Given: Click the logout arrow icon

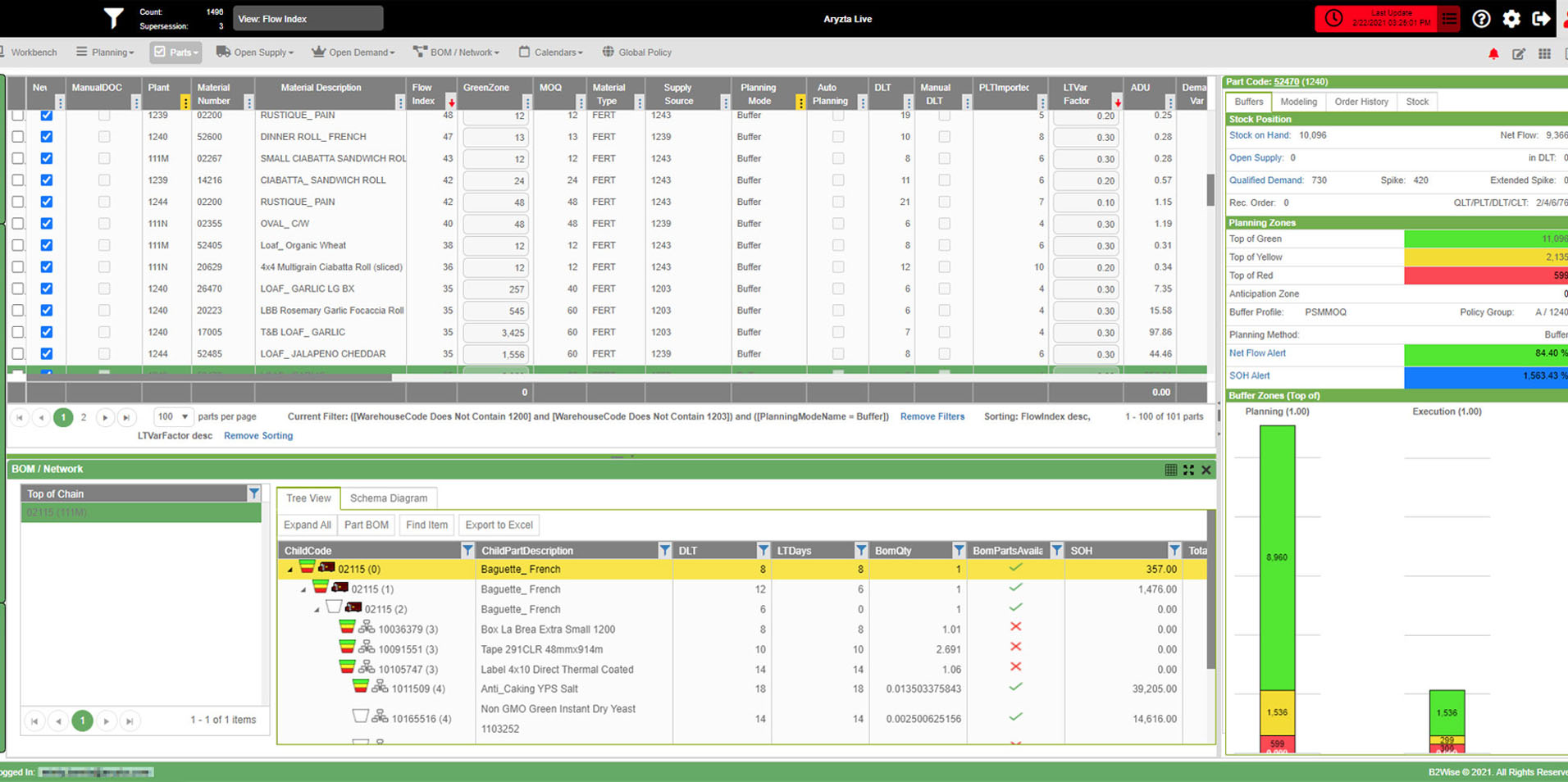Looking at the screenshot, I should pos(1541,19).
